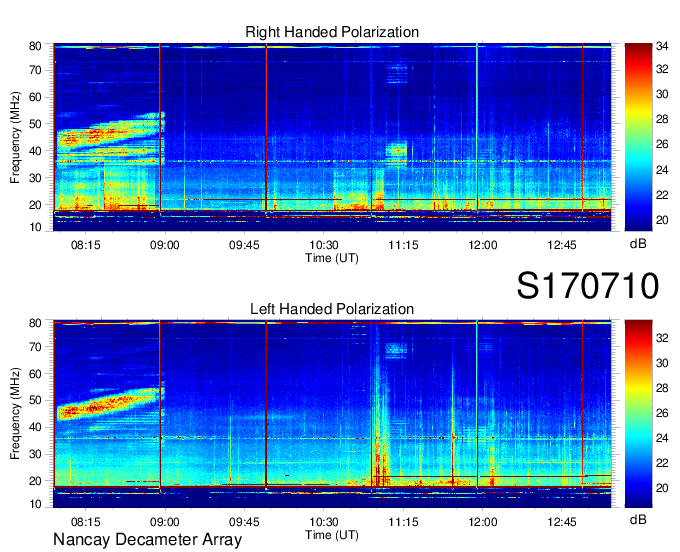Click the "22" tick on the lower colorbar
The image size is (680, 552).
click(662, 463)
